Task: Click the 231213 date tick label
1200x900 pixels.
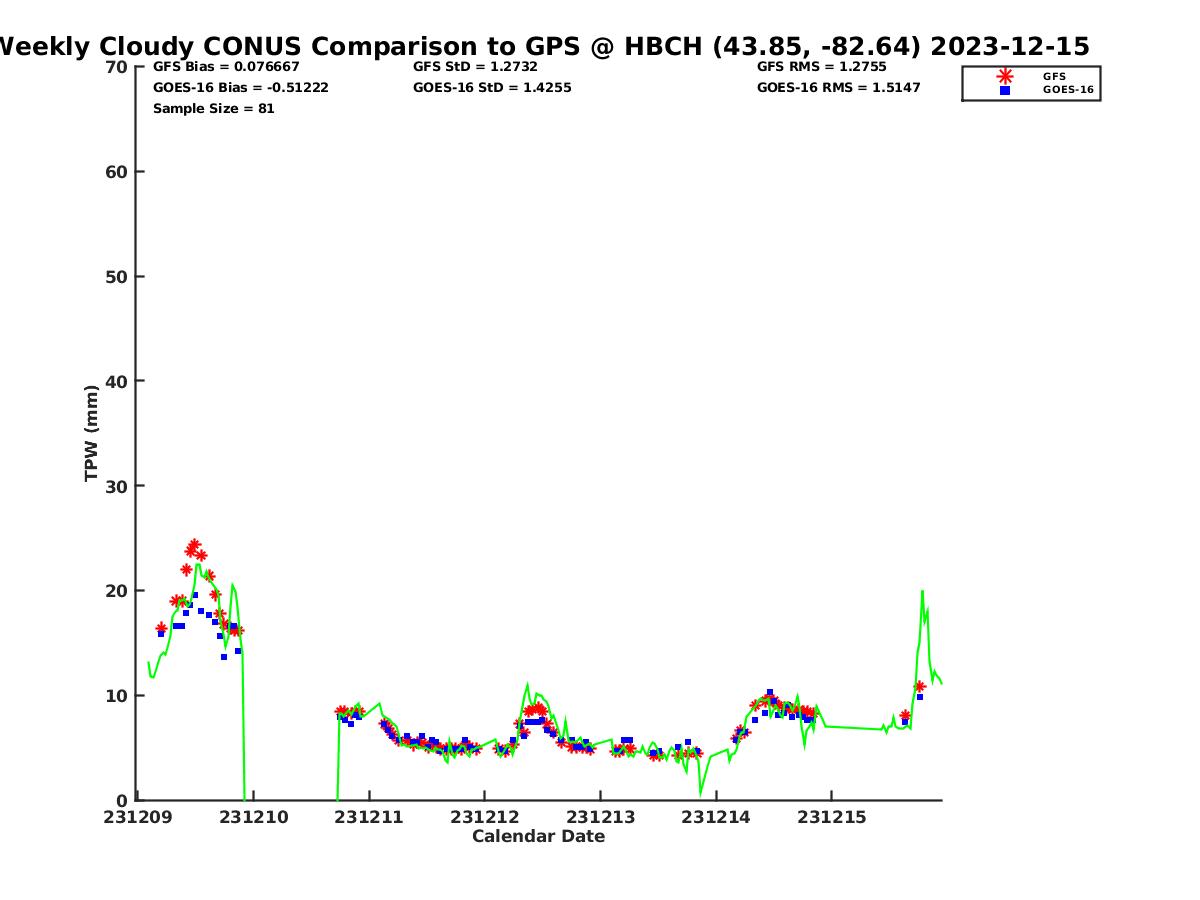Action: pyautogui.click(x=600, y=817)
